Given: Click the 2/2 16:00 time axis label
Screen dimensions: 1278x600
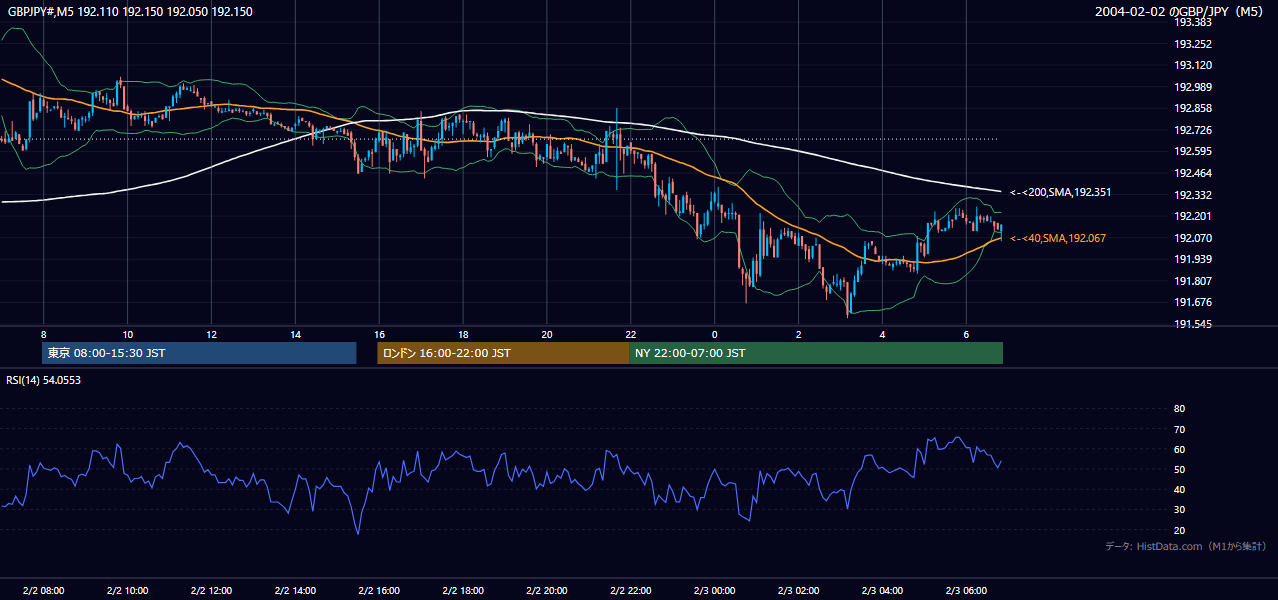Looking at the screenshot, I should click(379, 590).
